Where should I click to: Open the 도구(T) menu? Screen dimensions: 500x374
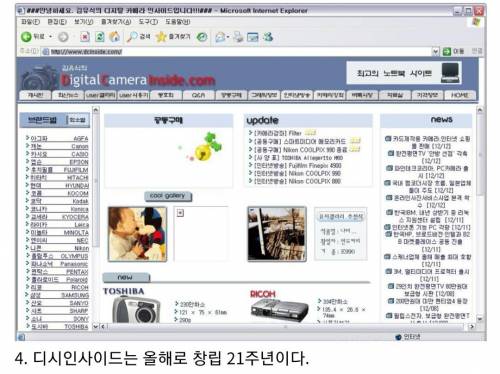tap(148, 22)
